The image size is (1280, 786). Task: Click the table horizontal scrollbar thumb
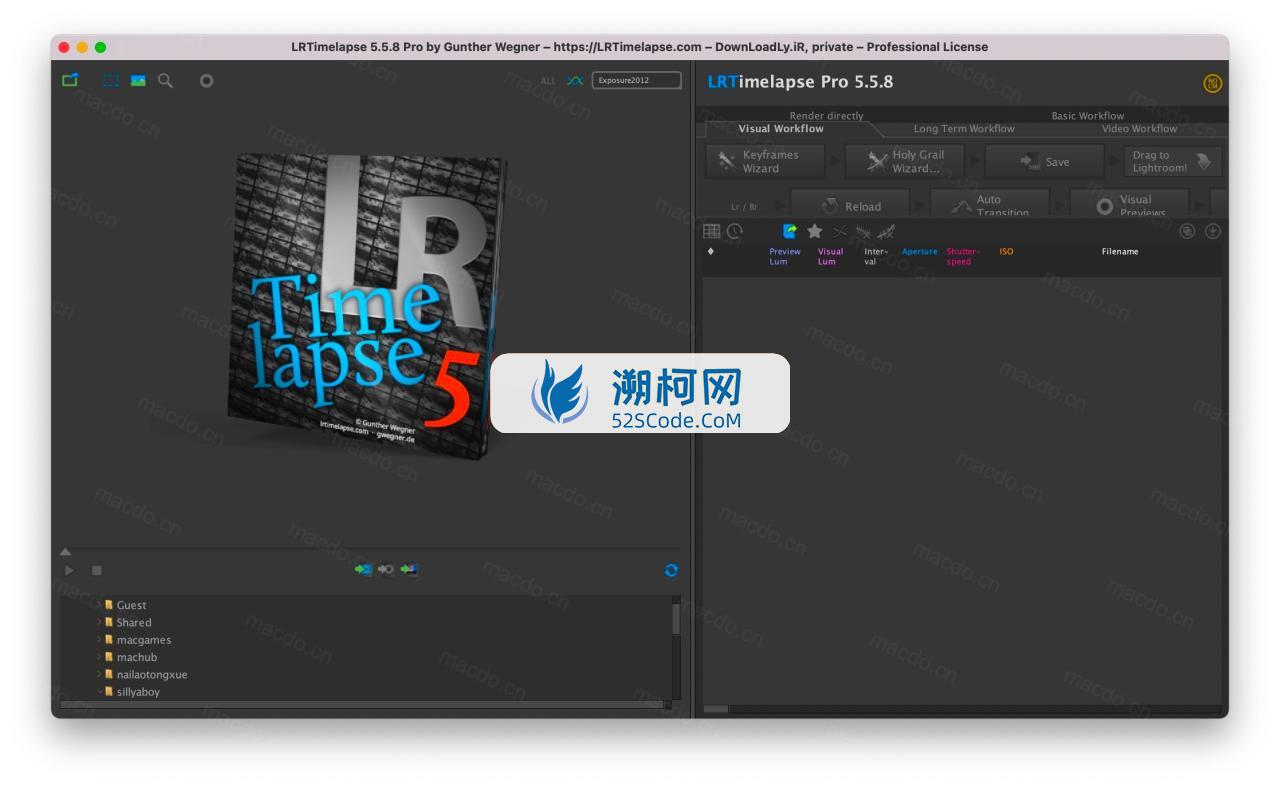(x=716, y=709)
